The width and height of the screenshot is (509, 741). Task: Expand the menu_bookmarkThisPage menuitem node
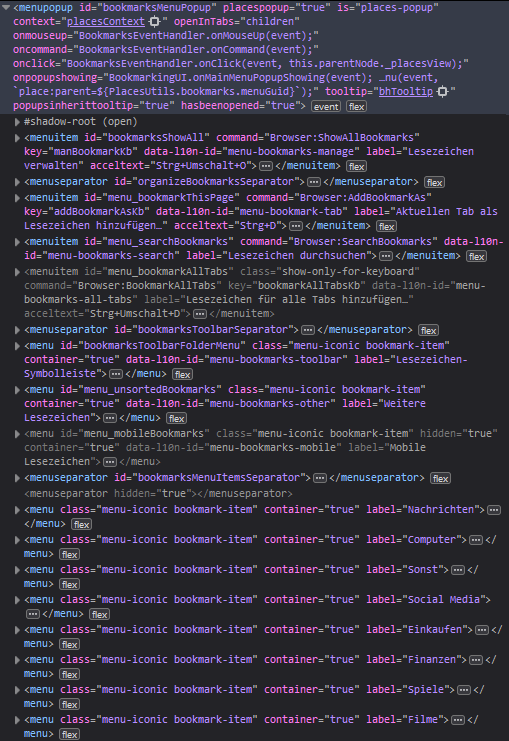[17, 198]
